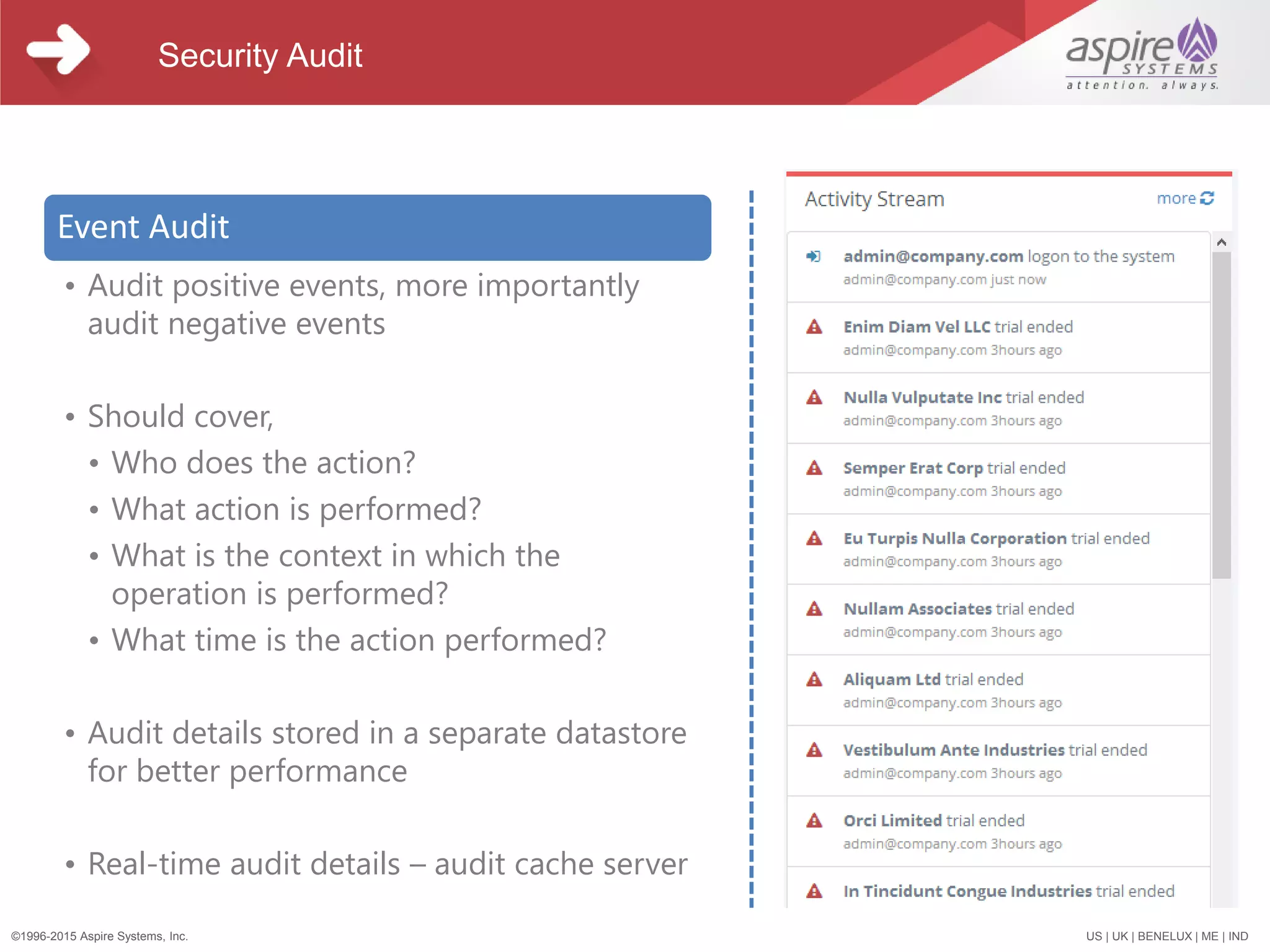The height and width of the screenshot is (952, 1270).
Task: Click the refresh icon beside 'more'
Action: pos(1207,198)
